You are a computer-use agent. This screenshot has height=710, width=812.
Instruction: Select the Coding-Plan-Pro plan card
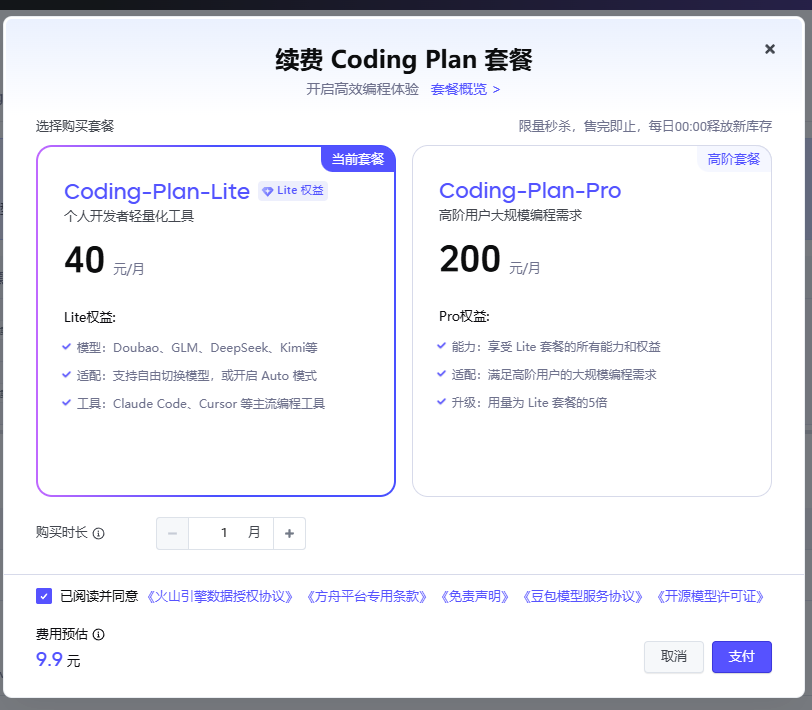click(592, 321)
